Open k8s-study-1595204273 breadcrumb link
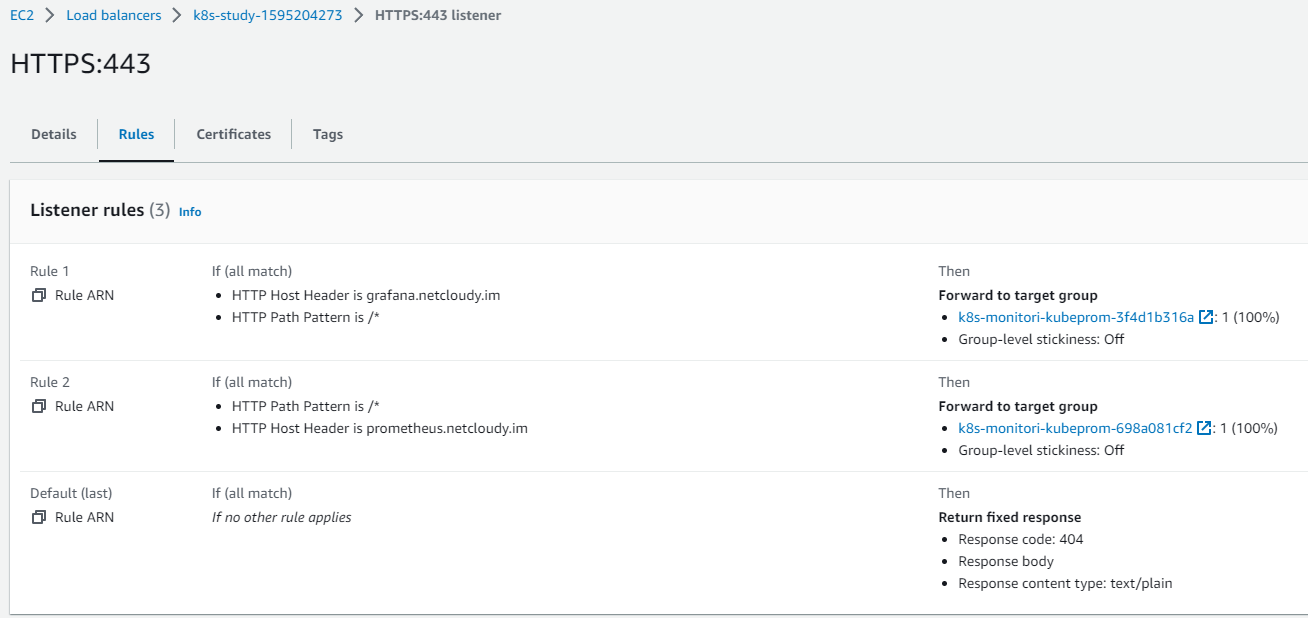The image size is (1308, 618). coord(266,16)
